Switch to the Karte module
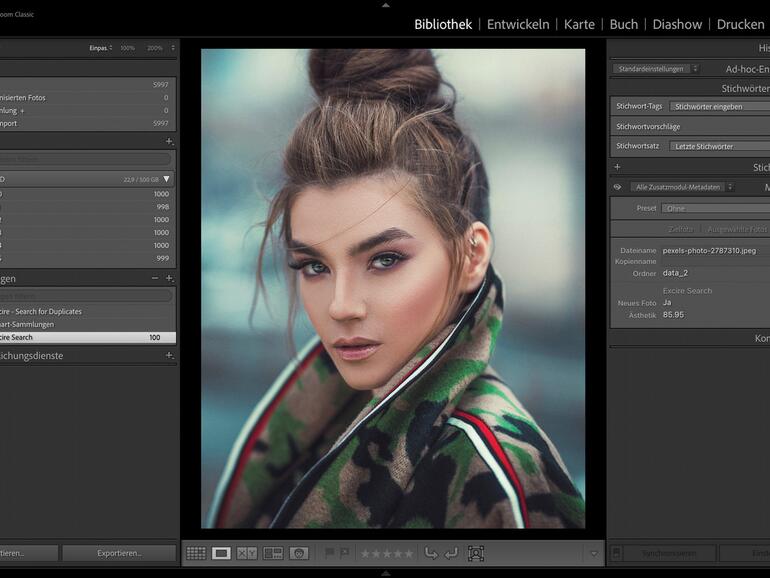The width and height of the screenshot is (770, 578). 579,24
